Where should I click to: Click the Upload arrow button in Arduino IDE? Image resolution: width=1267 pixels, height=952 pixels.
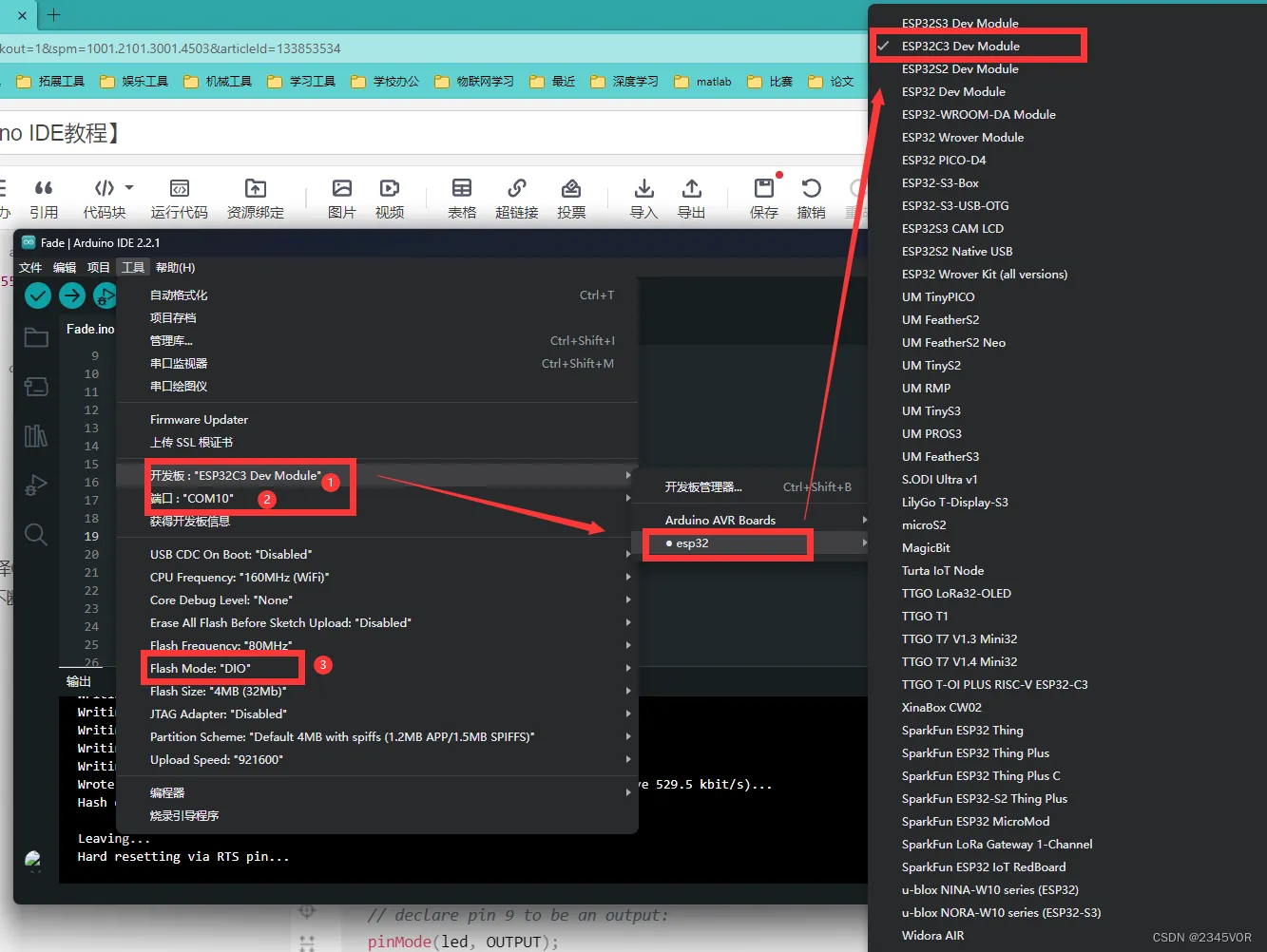point(72,295)
